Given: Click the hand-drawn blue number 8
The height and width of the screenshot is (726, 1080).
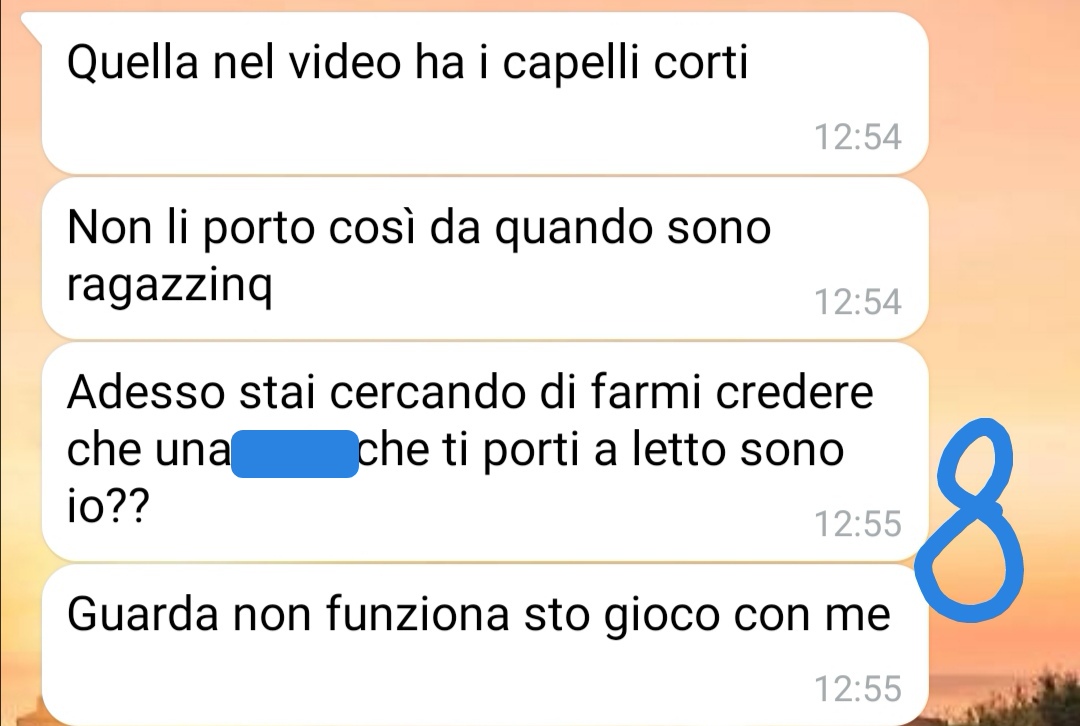Looking at the screenshot, I should tap(970, 521).
